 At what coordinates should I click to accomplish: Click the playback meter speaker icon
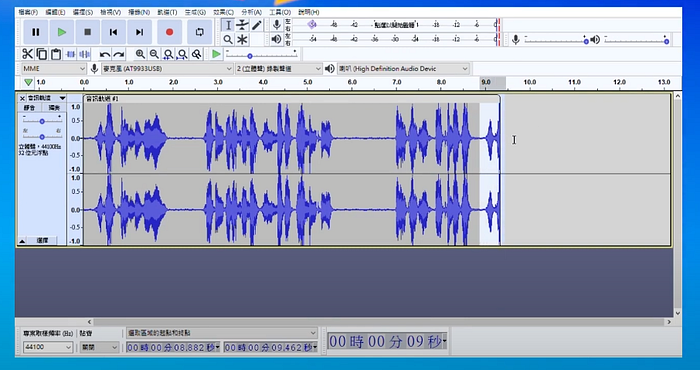point(277,39)
